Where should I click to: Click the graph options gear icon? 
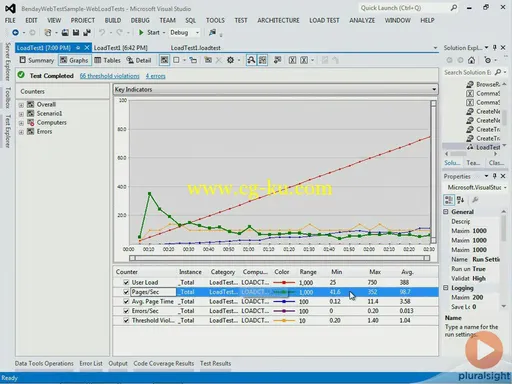coord(230,60)
